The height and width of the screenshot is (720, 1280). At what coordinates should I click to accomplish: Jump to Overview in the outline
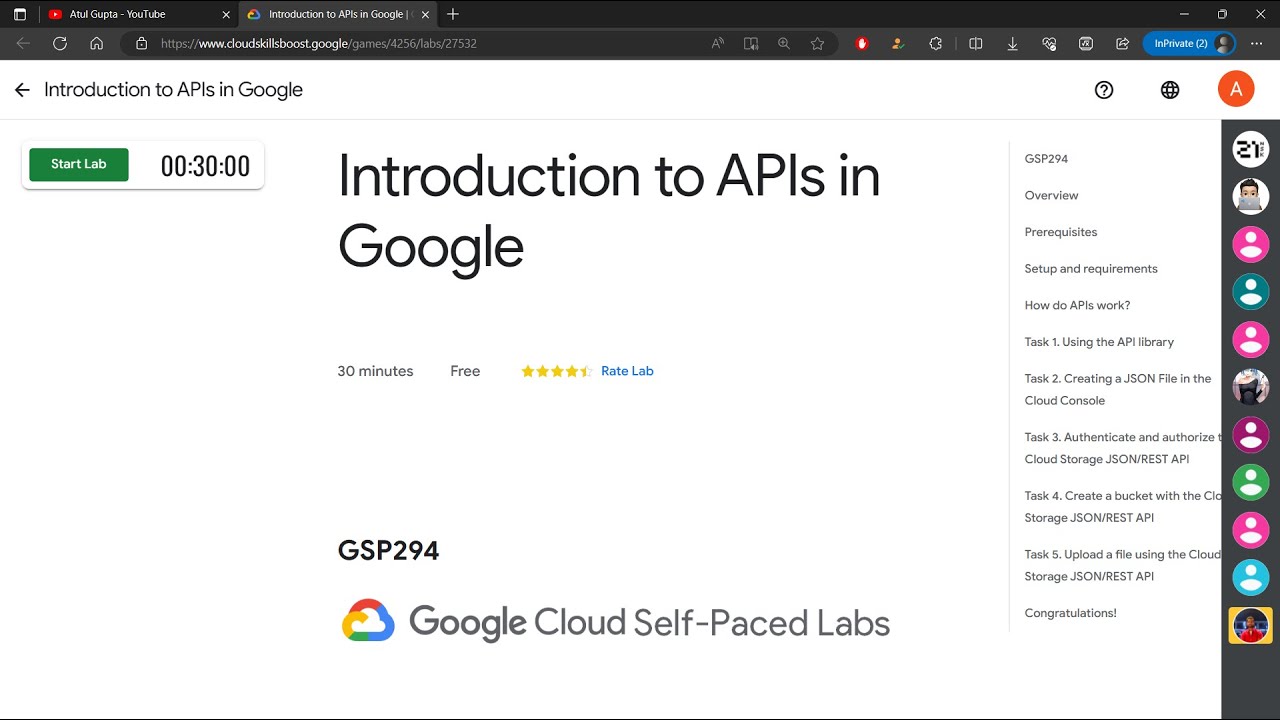pos(1051,196)
